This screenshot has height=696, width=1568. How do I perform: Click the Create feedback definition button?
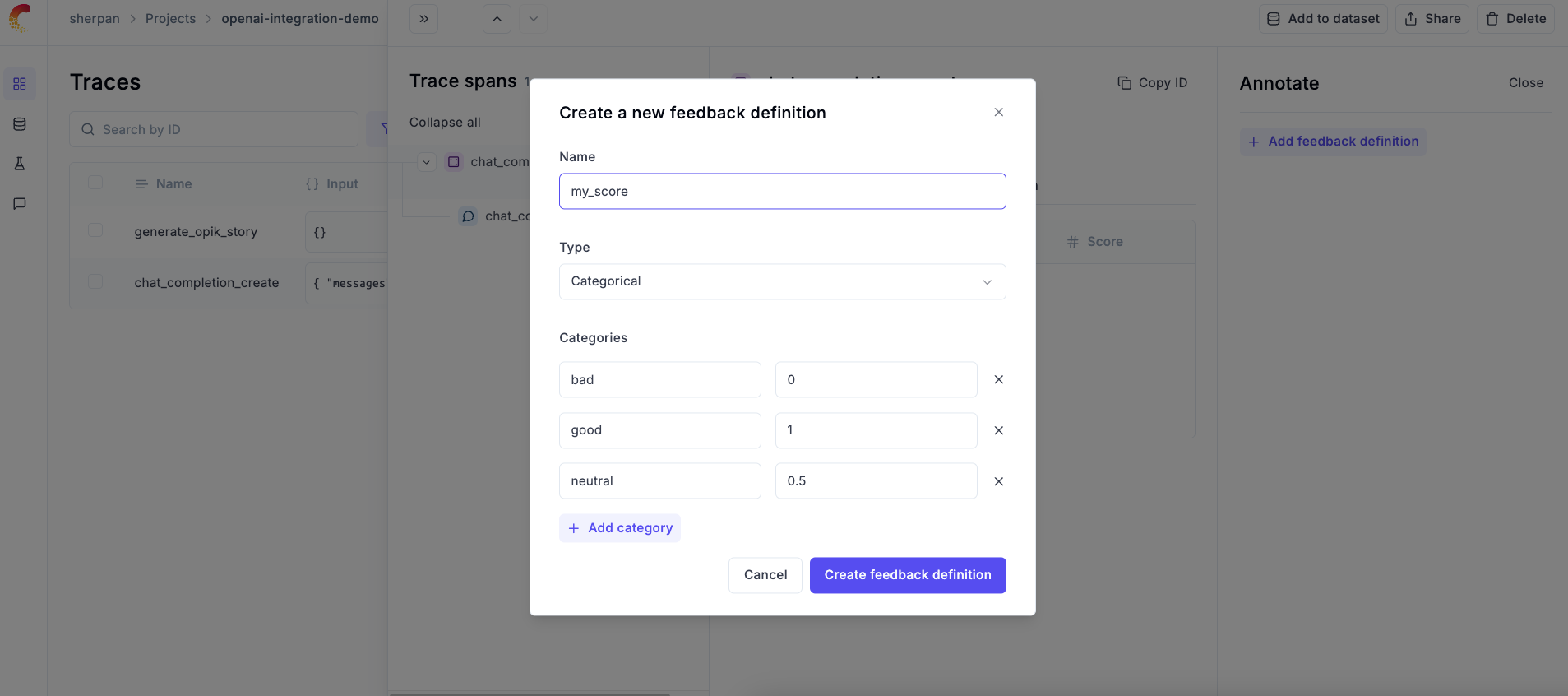pyautogui.click(x=907, y=575)
